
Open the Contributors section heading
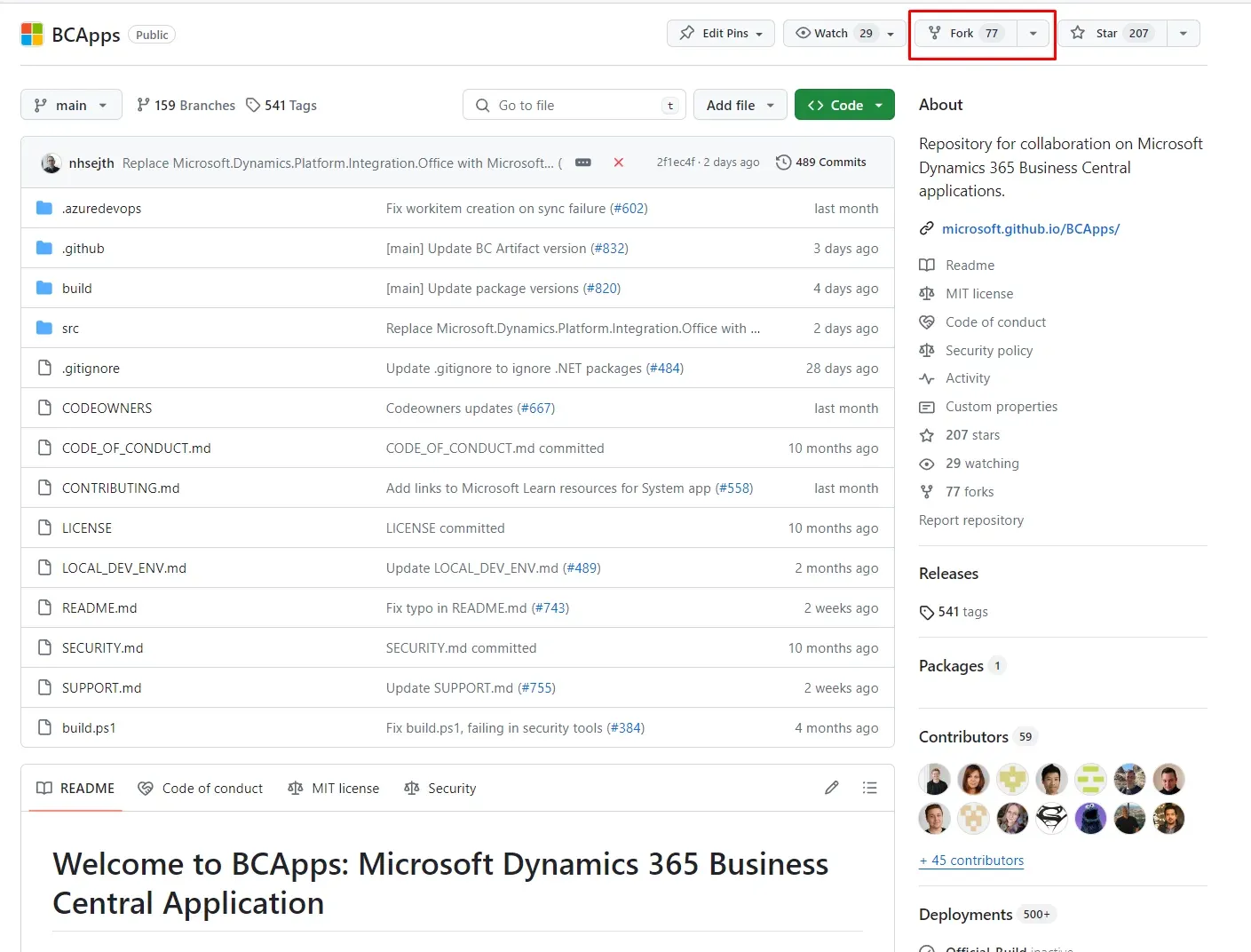[x=963, y=737]
